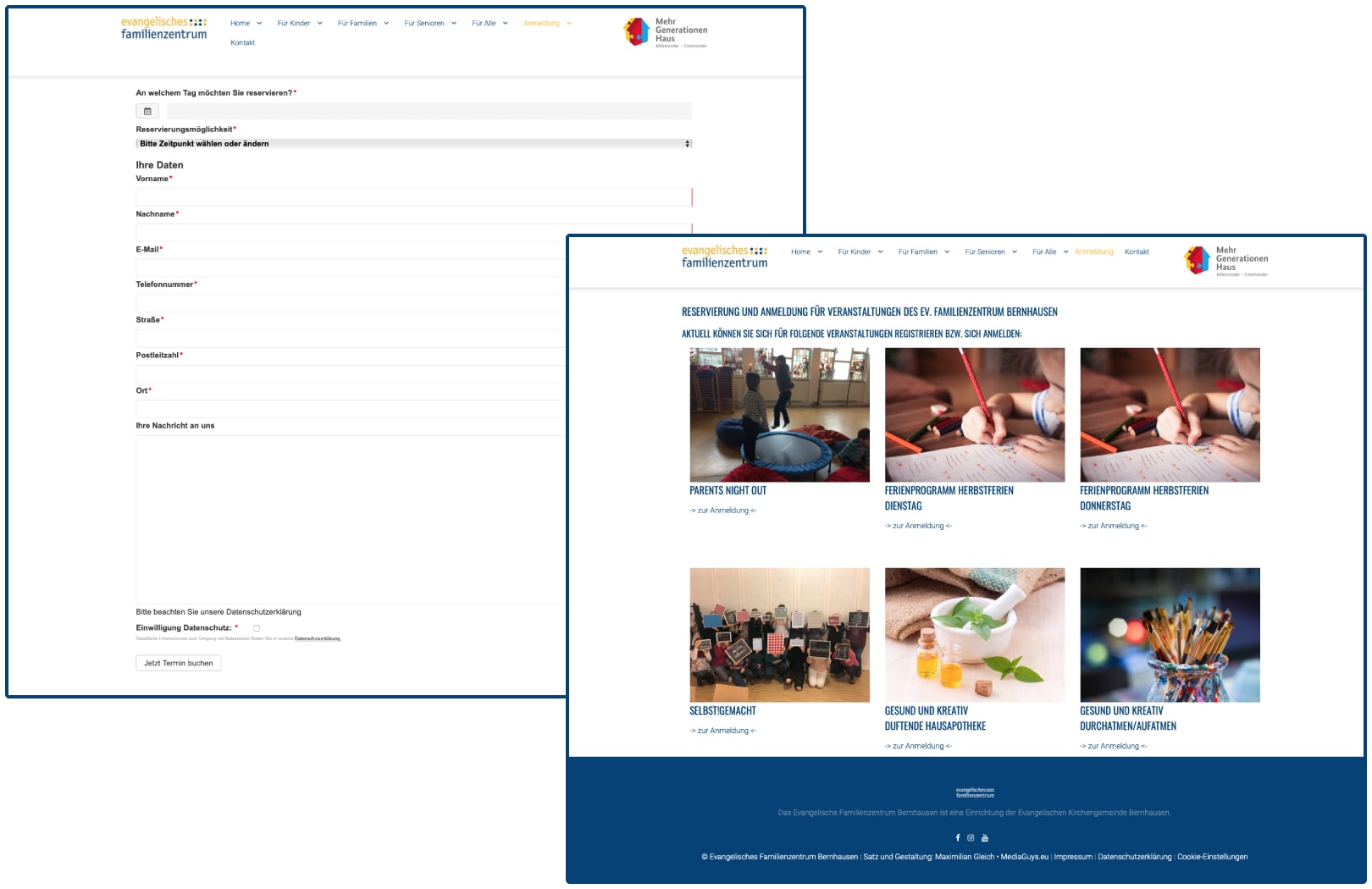Click the Jetzt Termin buchen button
1372x889 pixels.
tap(178, 663)
